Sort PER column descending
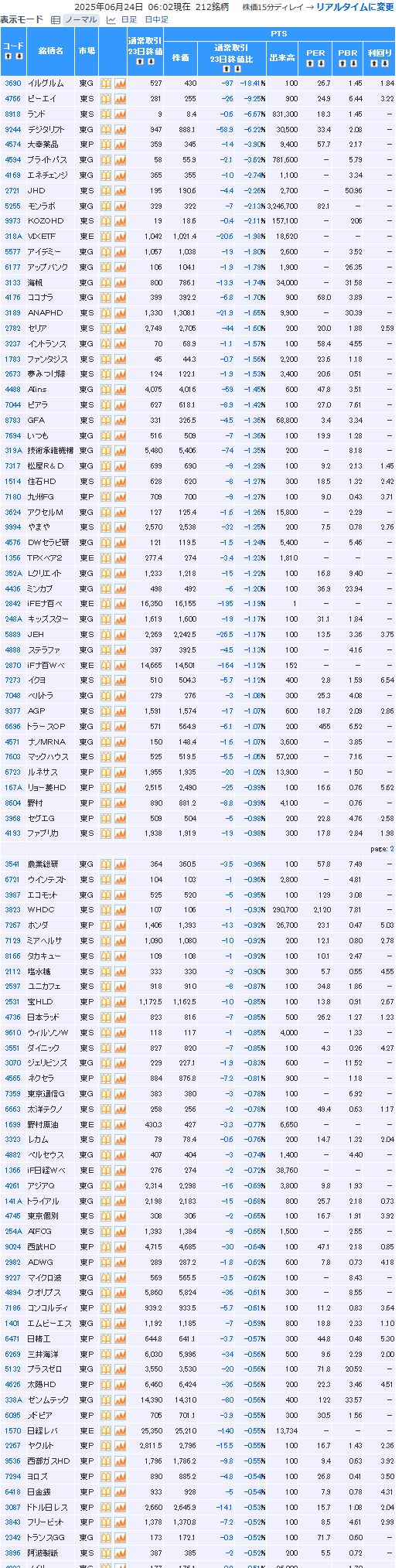Screen dimensions: 402x1568 pyautogui.click(x=321, y=63)
